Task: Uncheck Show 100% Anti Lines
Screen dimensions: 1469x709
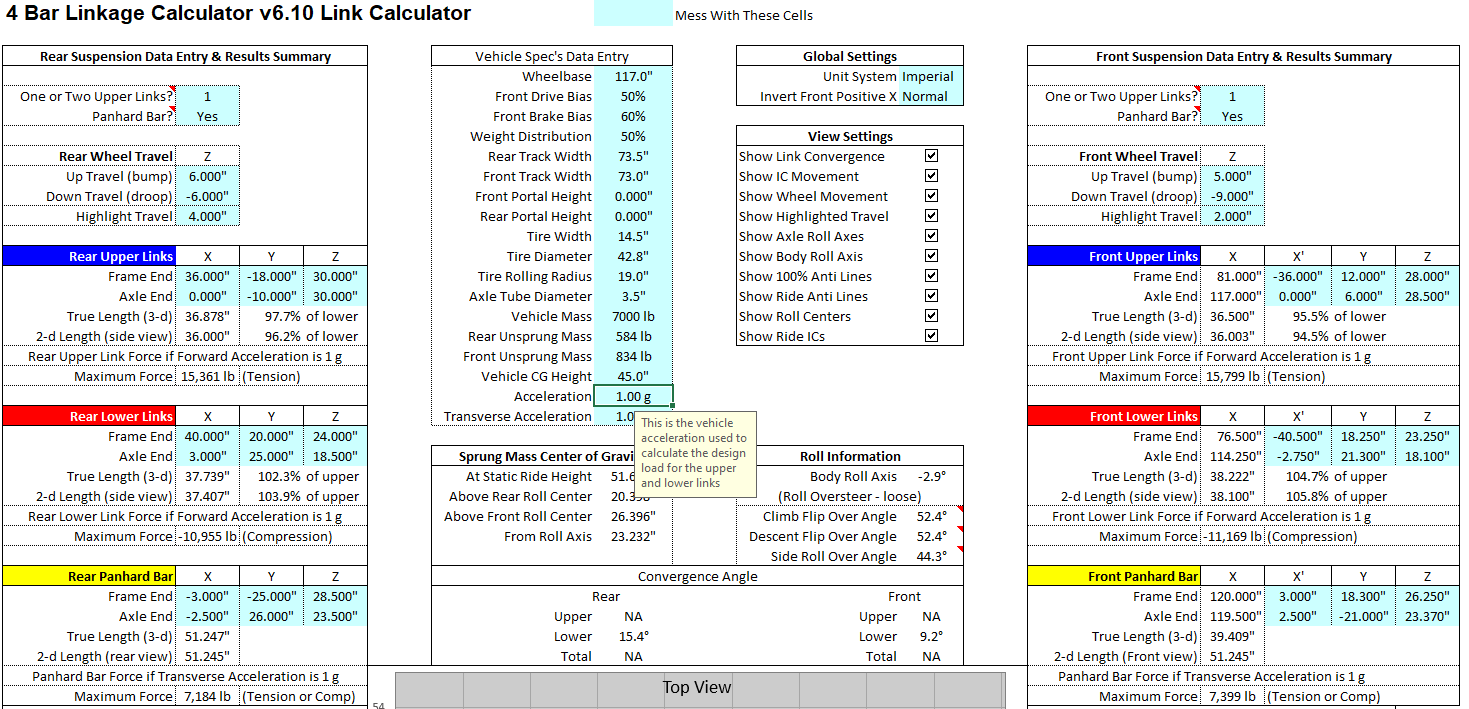Action: [x=931, y=276]
